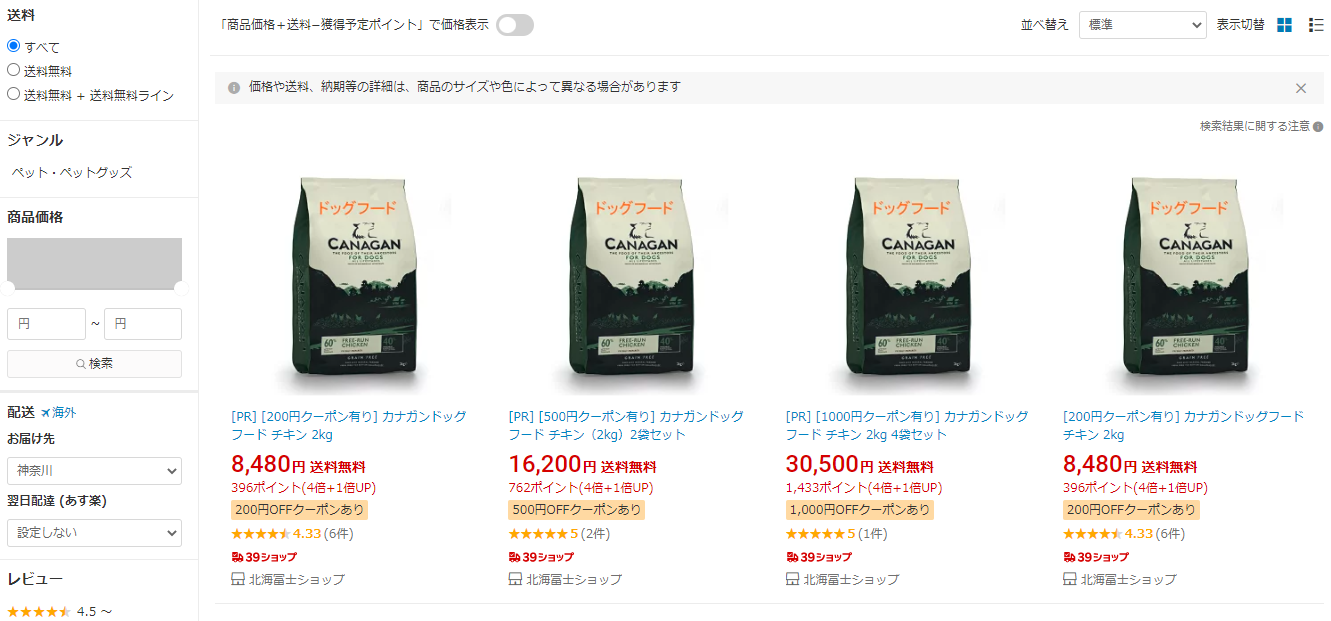Click the right price range slider handle

pyautogui.click(x=181, y=288)
